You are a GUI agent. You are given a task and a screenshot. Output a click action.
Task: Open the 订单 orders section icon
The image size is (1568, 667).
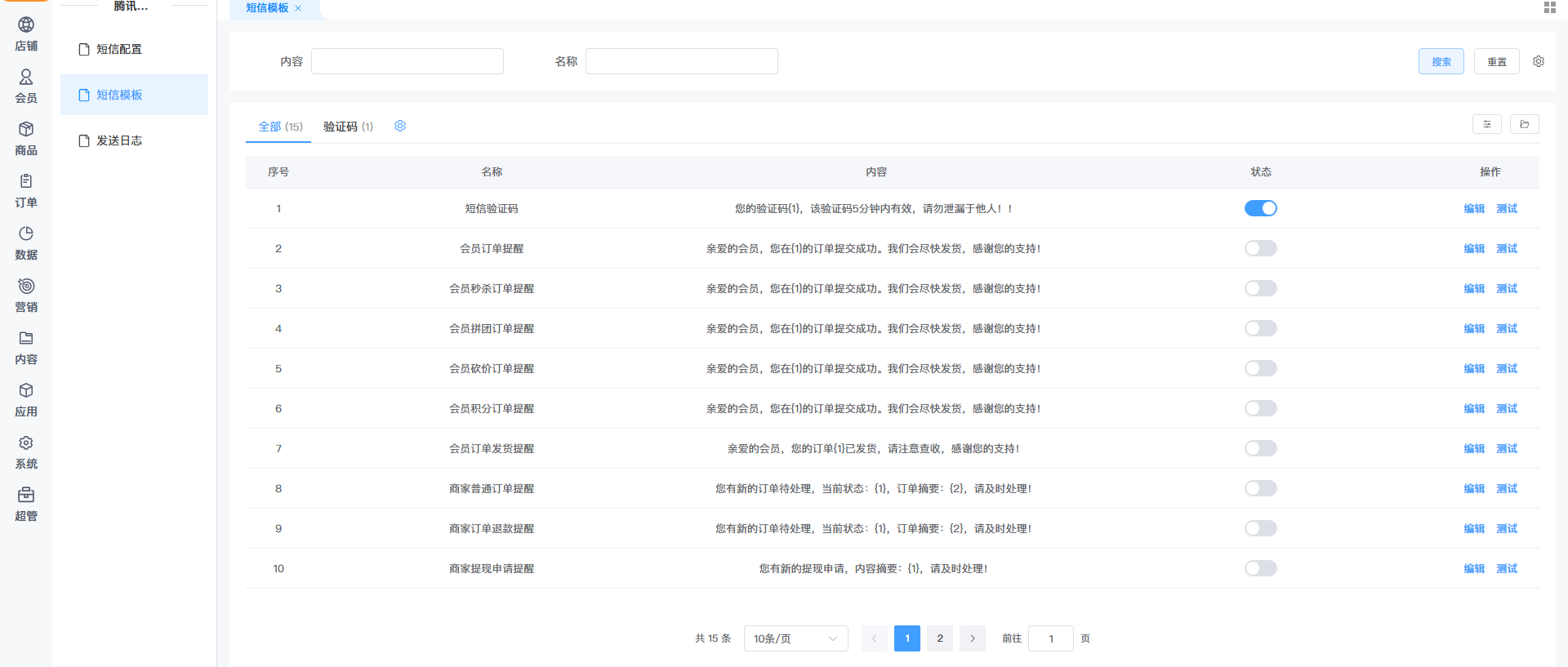click(x=26, y=181)
